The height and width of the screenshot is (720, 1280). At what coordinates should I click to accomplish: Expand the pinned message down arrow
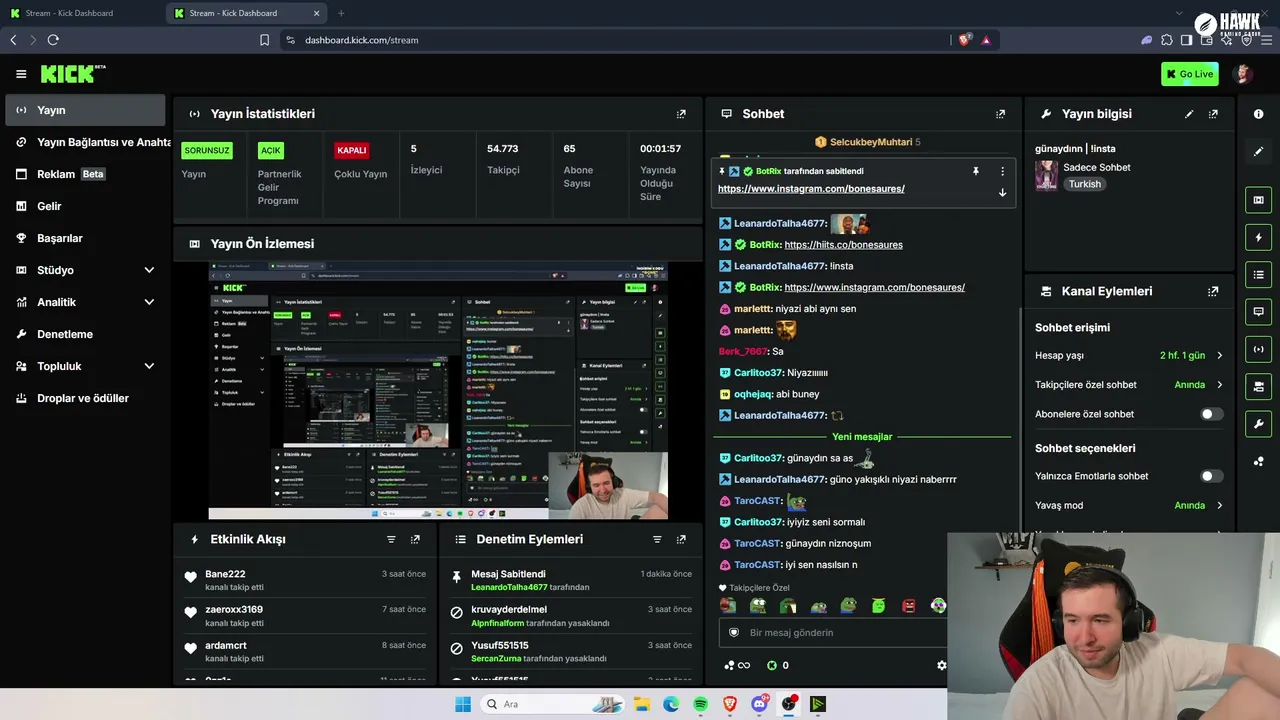(1002, 192)
